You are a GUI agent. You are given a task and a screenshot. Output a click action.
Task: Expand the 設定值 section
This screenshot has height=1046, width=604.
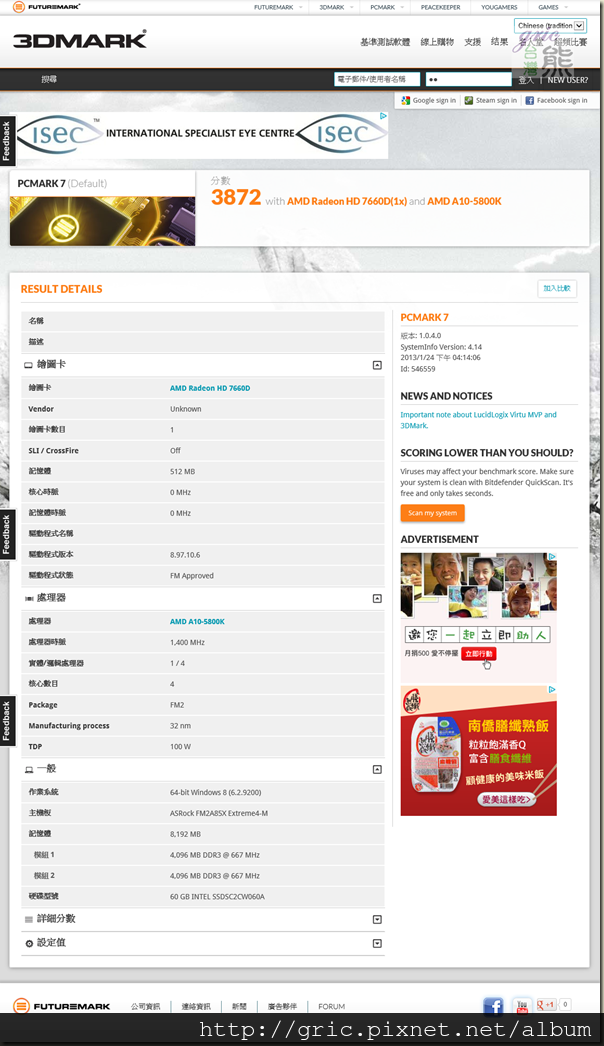pos(377,943)
